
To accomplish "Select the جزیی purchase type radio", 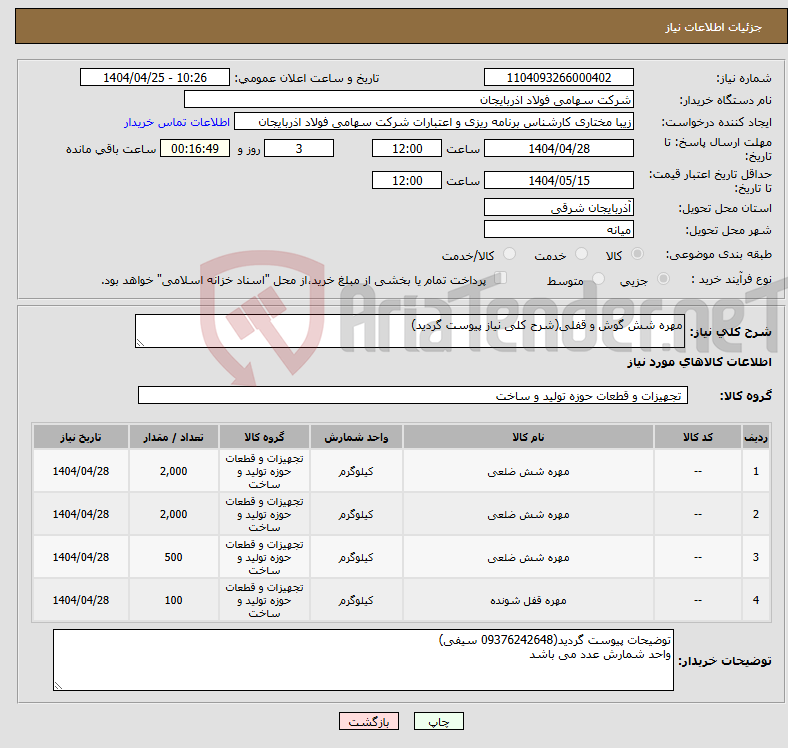I will 663,278.
